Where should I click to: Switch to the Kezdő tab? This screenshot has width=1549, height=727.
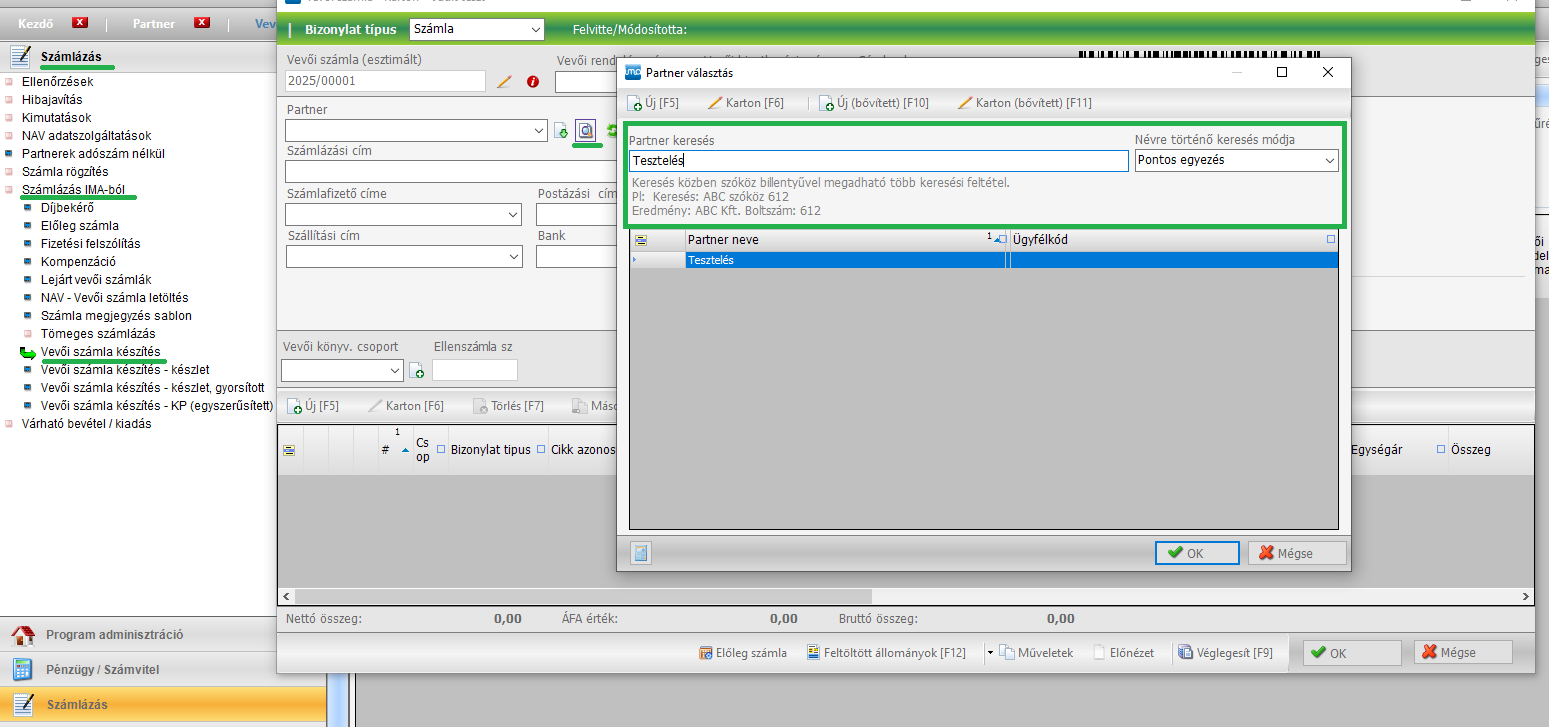coord(37,23)
